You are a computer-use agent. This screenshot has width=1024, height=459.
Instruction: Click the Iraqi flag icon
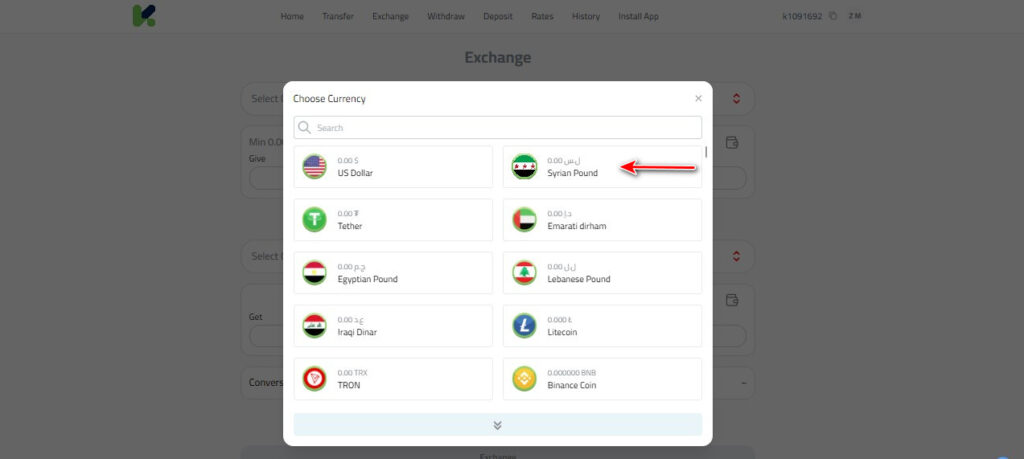pyautogui.click(x=314, y=325)
